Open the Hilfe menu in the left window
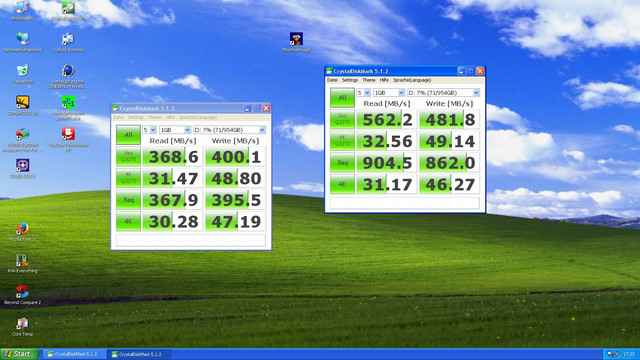This screenshot has height=360, width=640. click(x=170, y=118)
